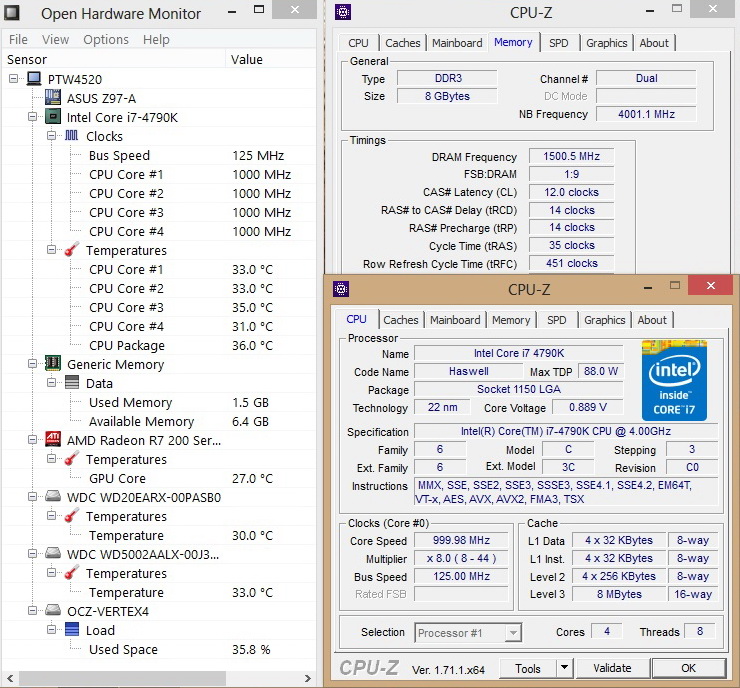This screenshot has width=740, height=688.
Task: Click the scrollbar right arrow in Hardware Monitor
Action: click(x=308, y=678)
